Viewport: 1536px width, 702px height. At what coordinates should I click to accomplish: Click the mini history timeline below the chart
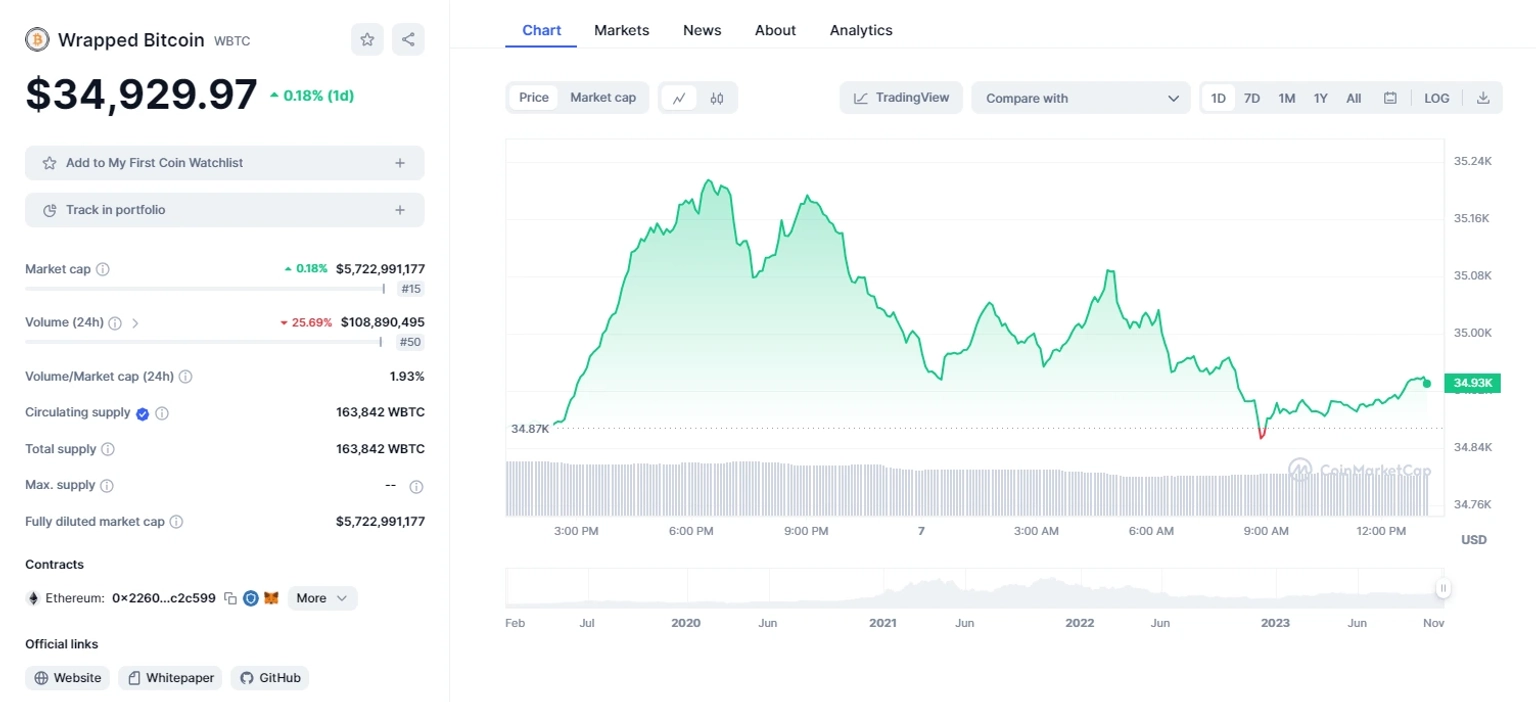coord(975,588)
